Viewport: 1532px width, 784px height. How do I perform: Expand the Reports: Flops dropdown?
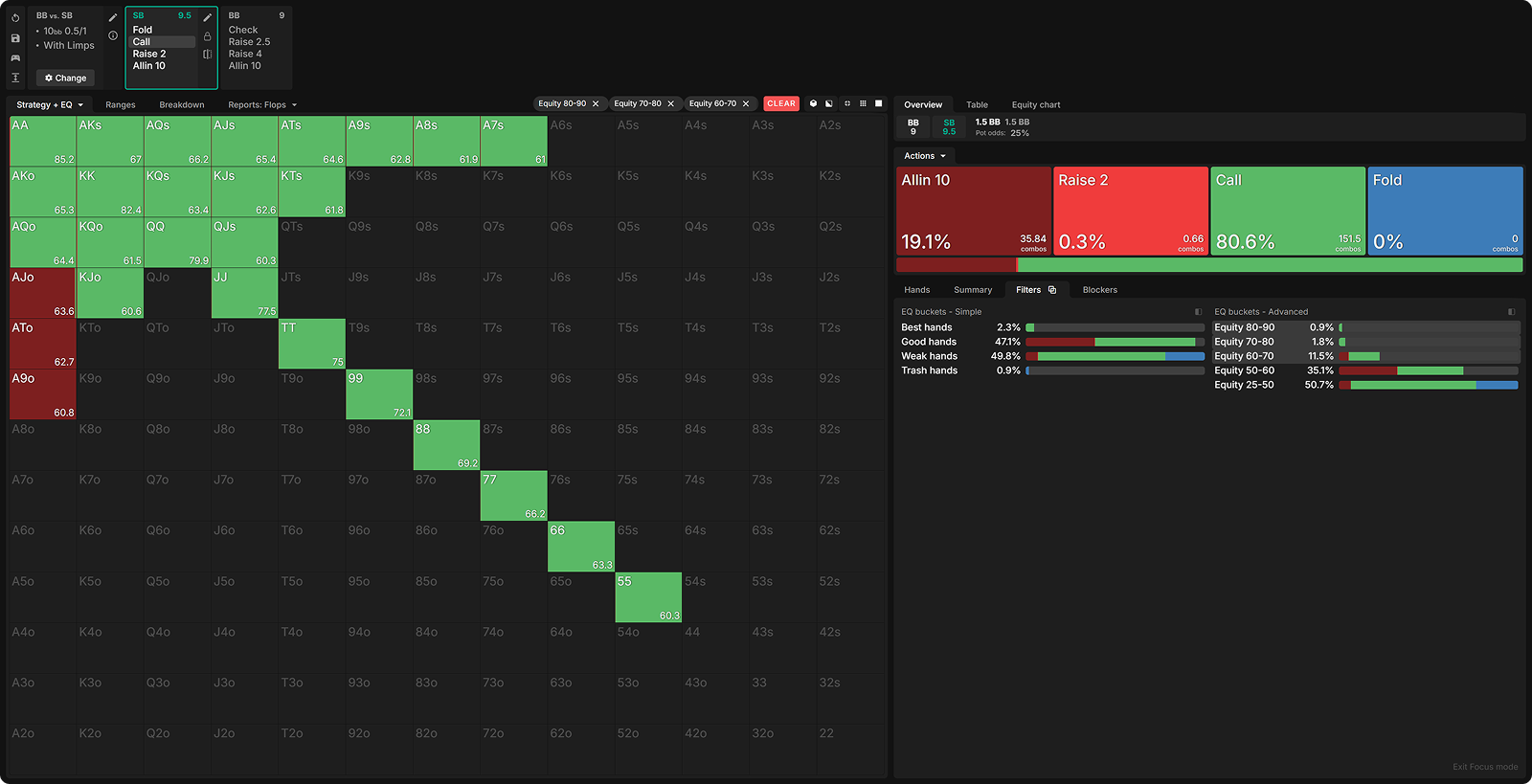[x=262, y=105]
